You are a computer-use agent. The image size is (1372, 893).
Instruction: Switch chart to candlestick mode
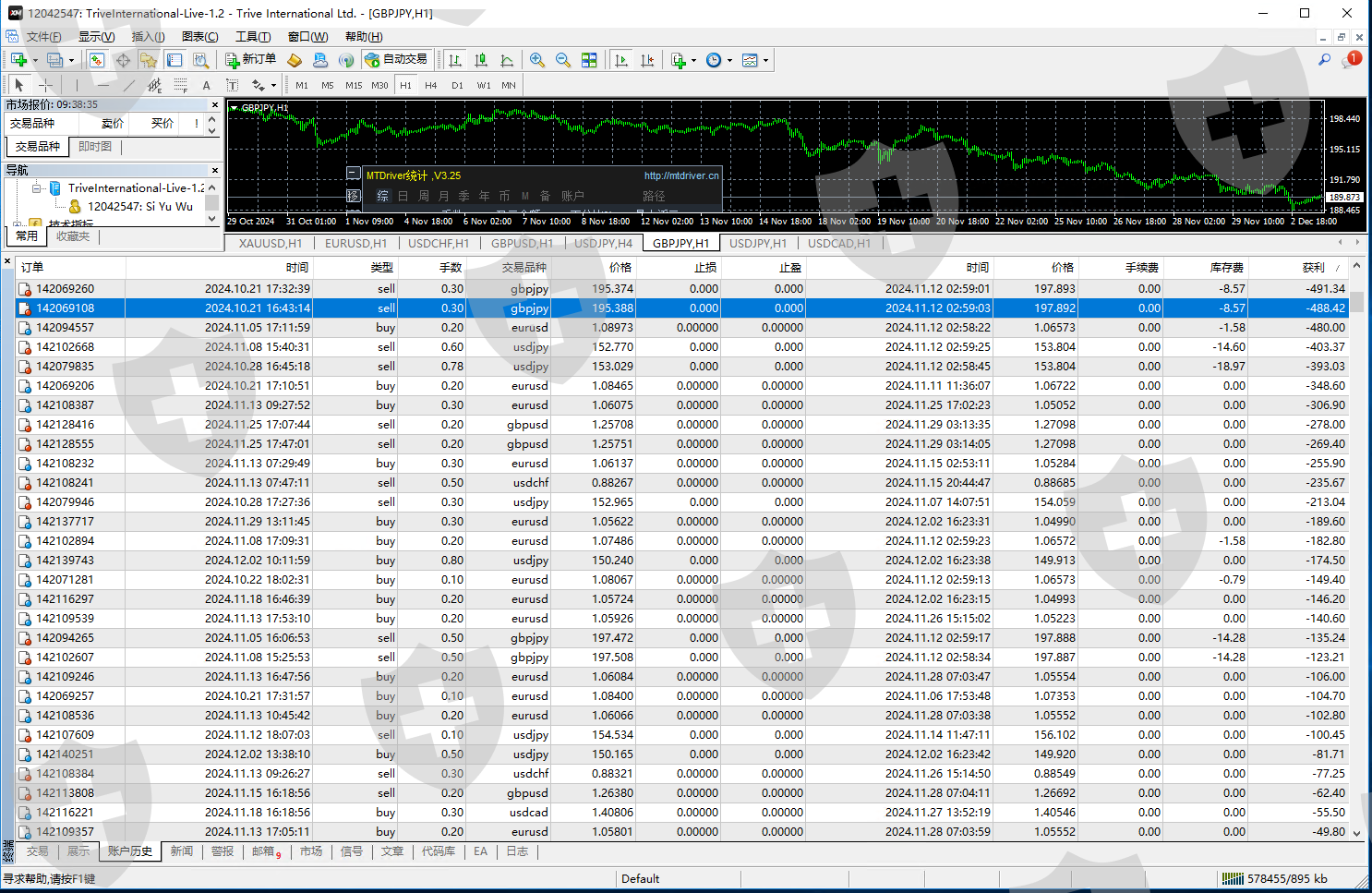point(481,60)
